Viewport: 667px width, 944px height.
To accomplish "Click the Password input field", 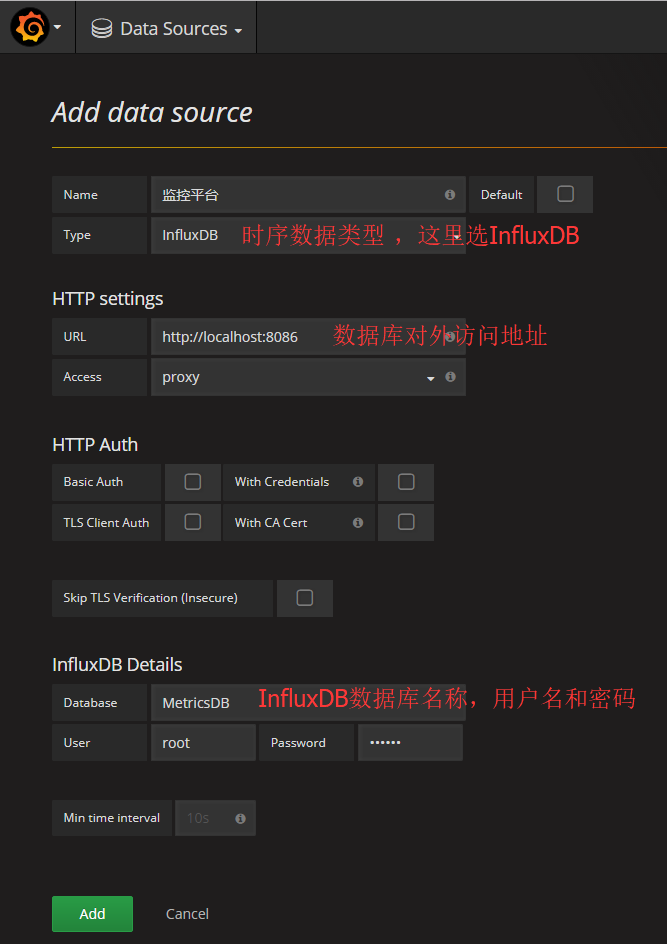I will coord(411,743).
